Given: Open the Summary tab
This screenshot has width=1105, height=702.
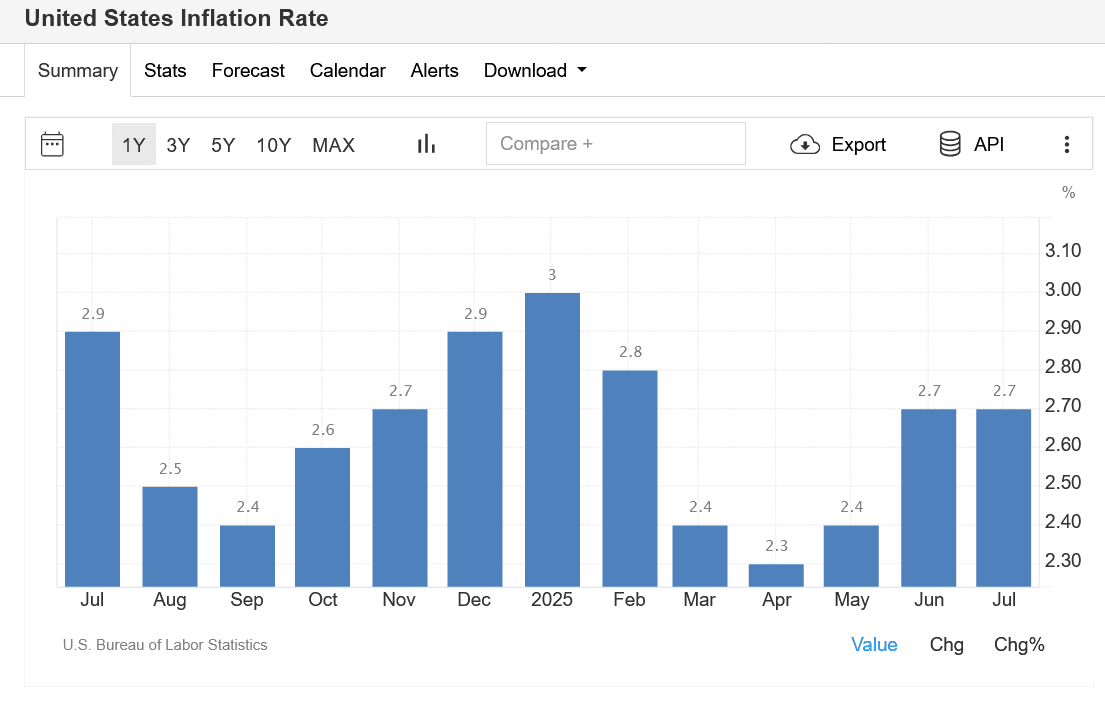Looking at the screenshot, I should [x=78, y=70].
